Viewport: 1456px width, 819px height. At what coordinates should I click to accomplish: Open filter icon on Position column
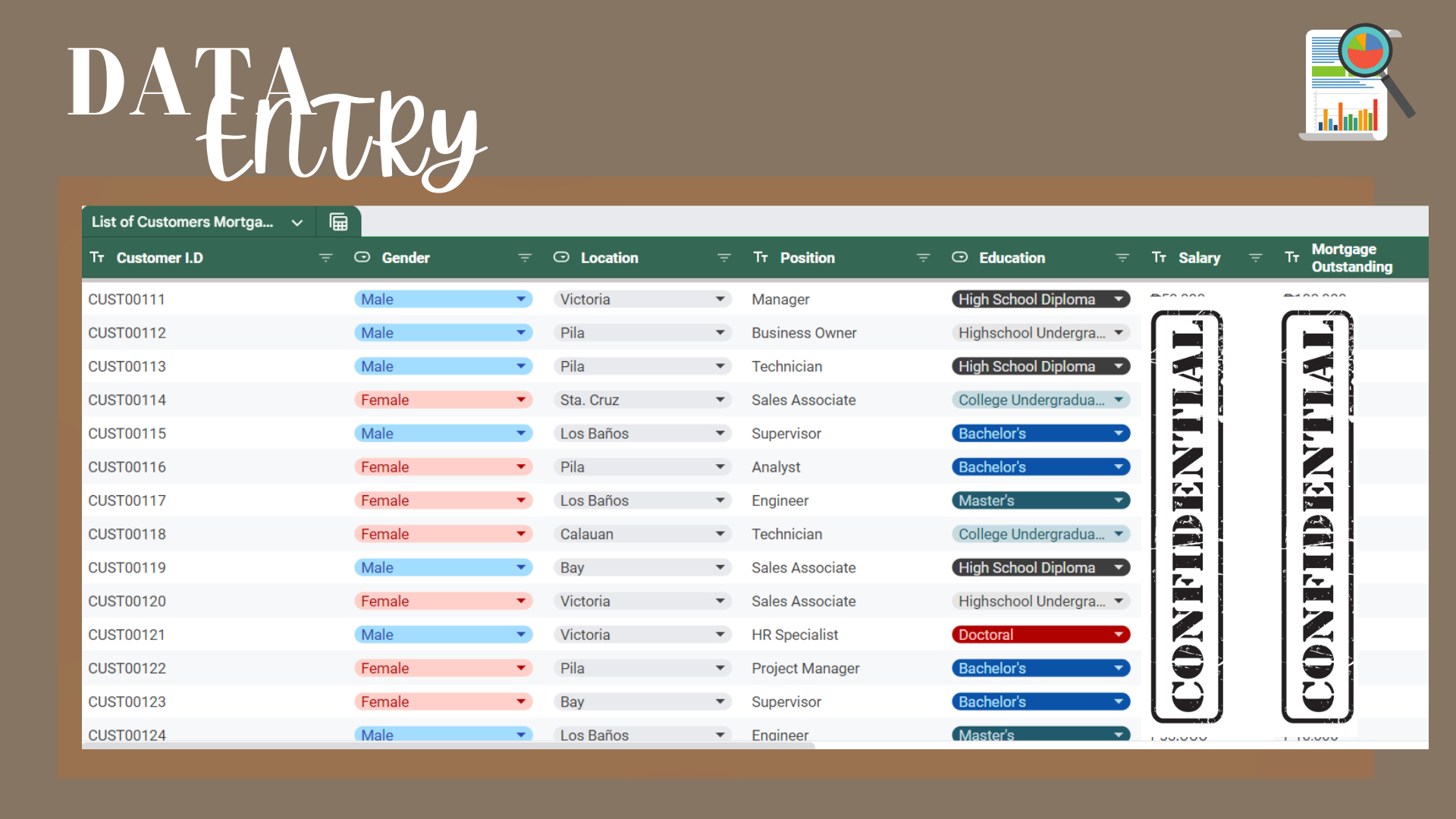click(923, 258)
